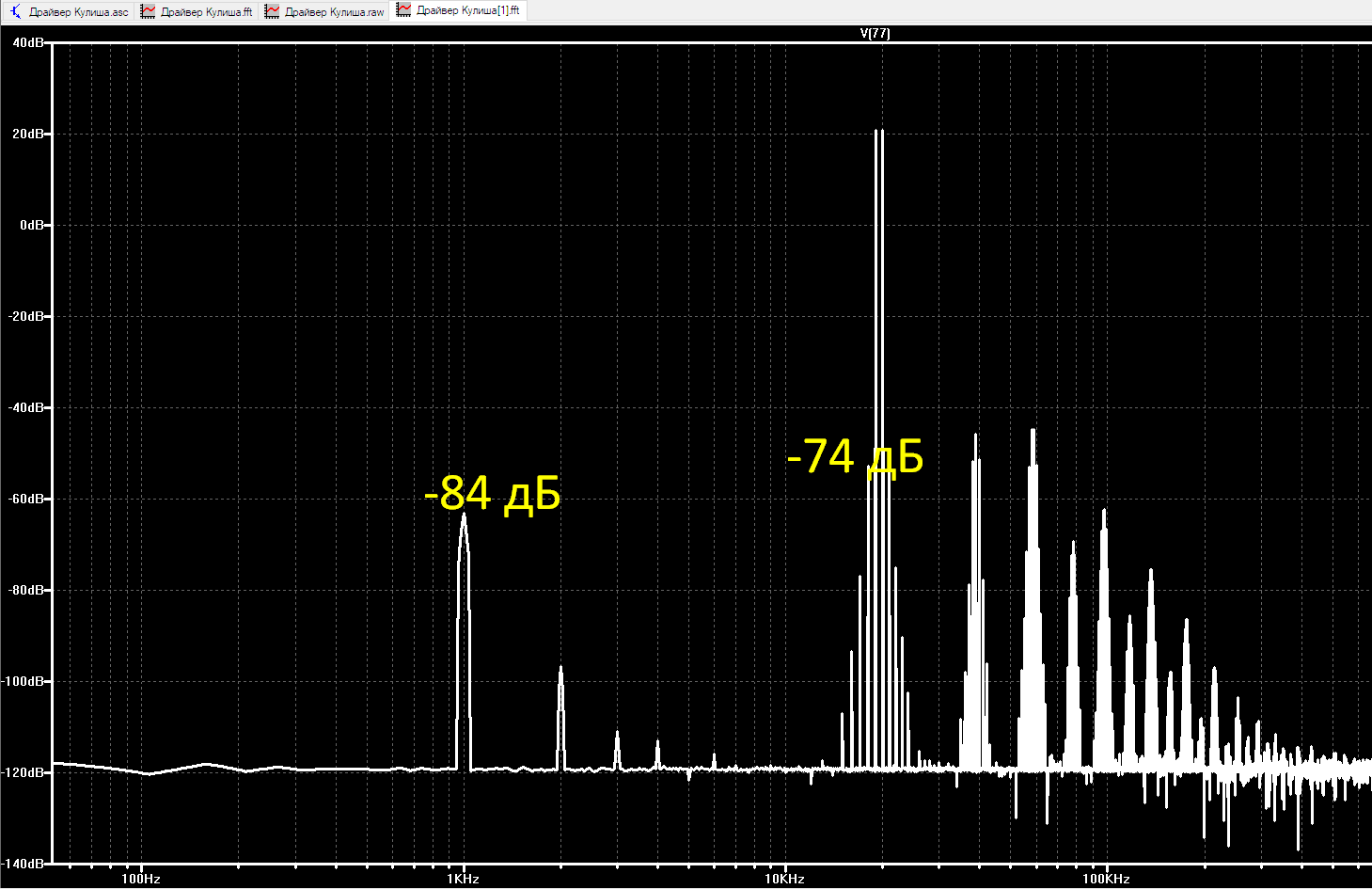Click the -20dB vertical axis label

(x=25, y=317)
